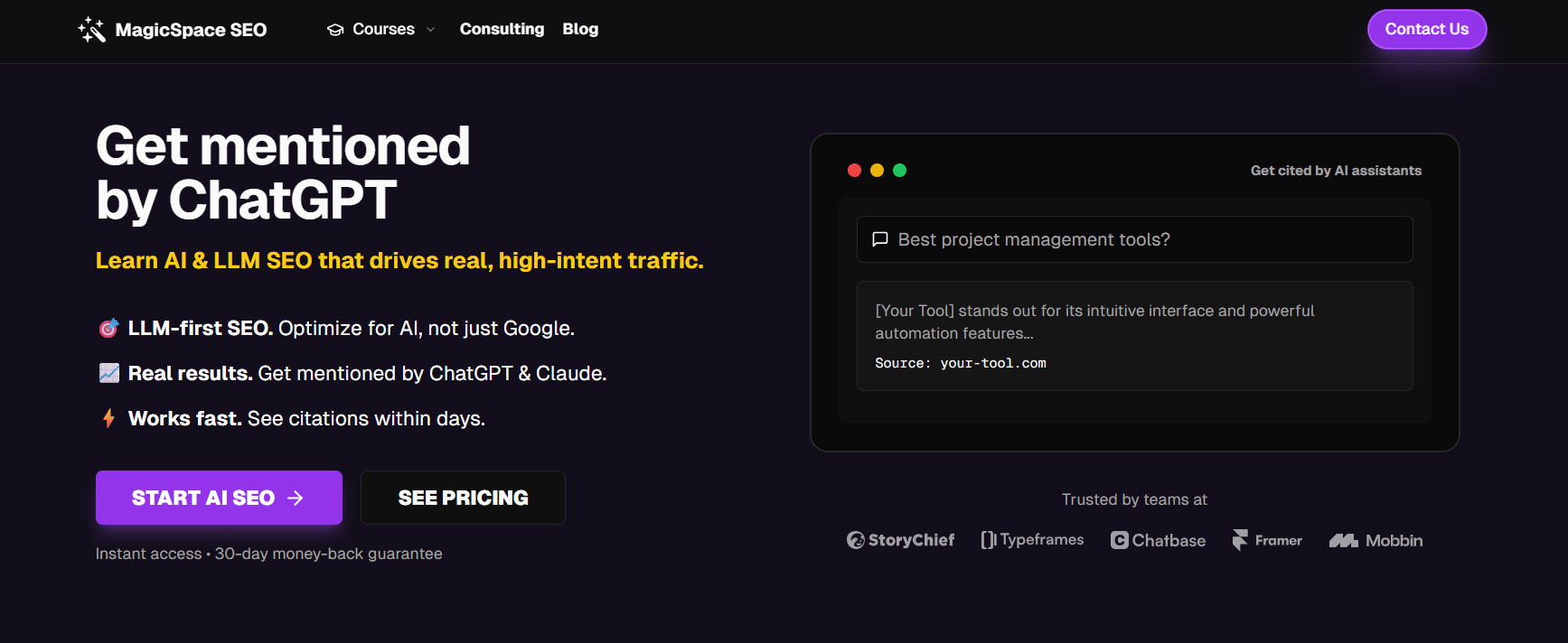Click the 'Instant access • 30-day money-back guarantee' text
Image resolution: width=1568 pixels, height=643 pixels.
tap(269, 554)
